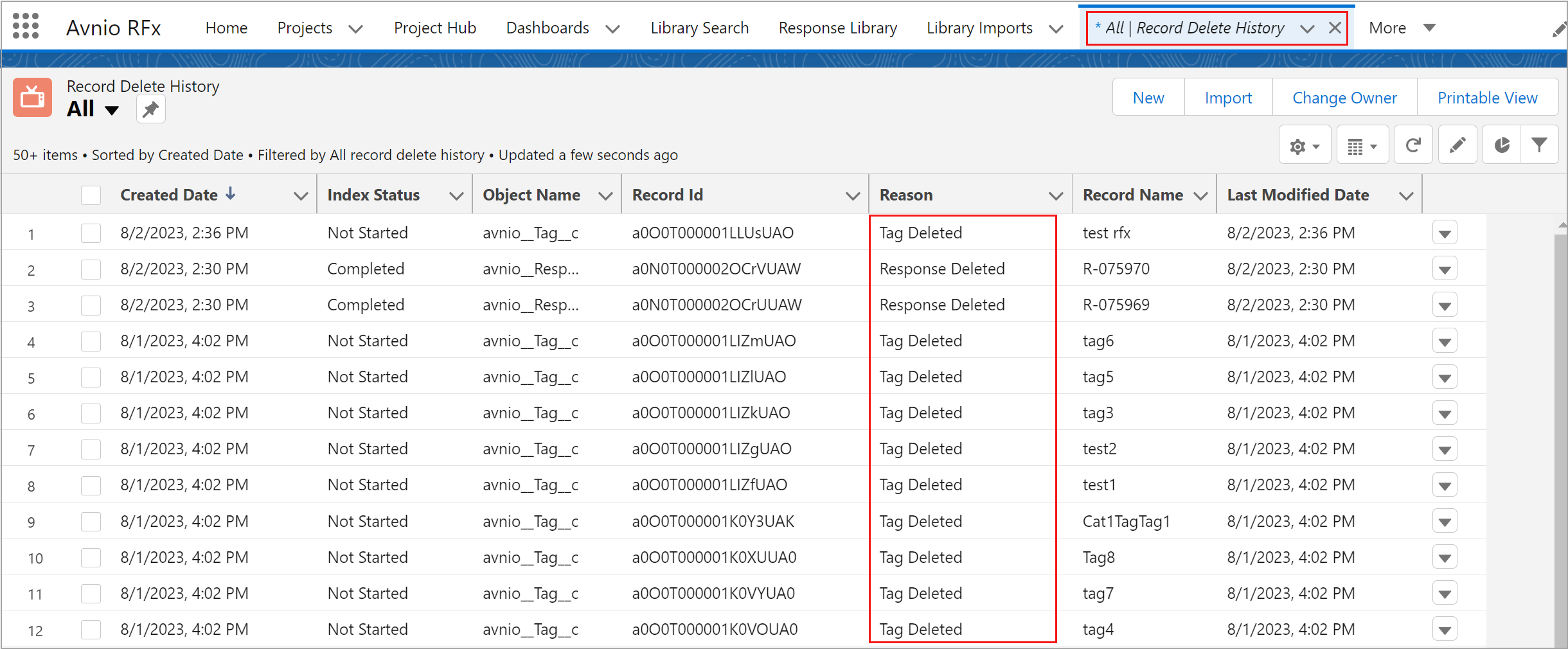Open row actions for tag7 row
Screen dimensions: 1568x649
[x=1445, y=594]
